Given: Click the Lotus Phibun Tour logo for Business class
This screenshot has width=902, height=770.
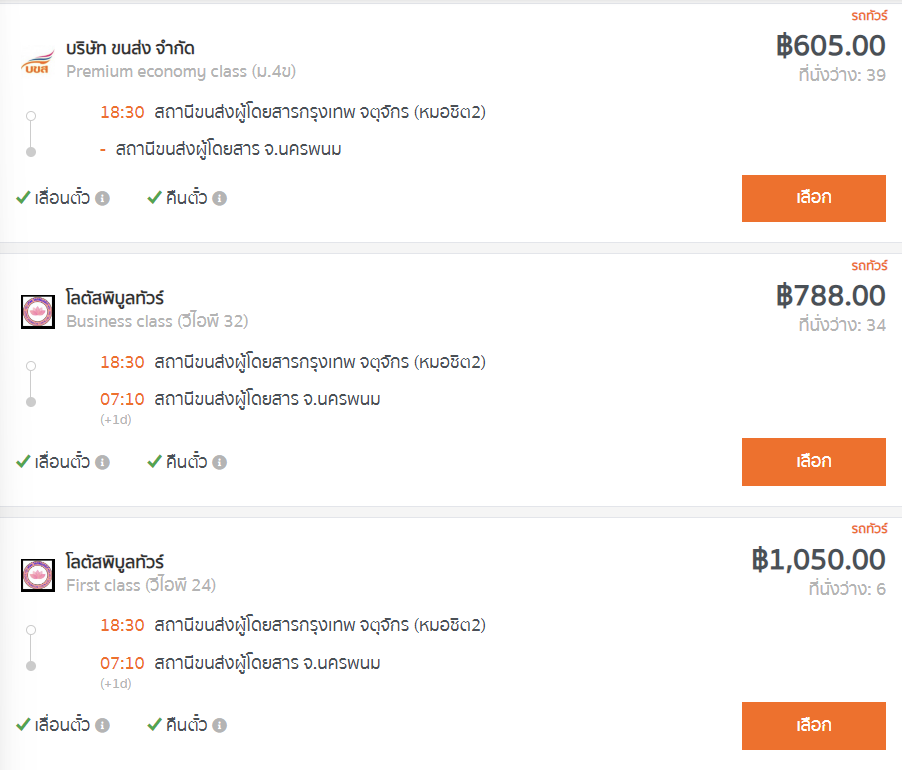Looking at the screenshot, I should [38, 312].
